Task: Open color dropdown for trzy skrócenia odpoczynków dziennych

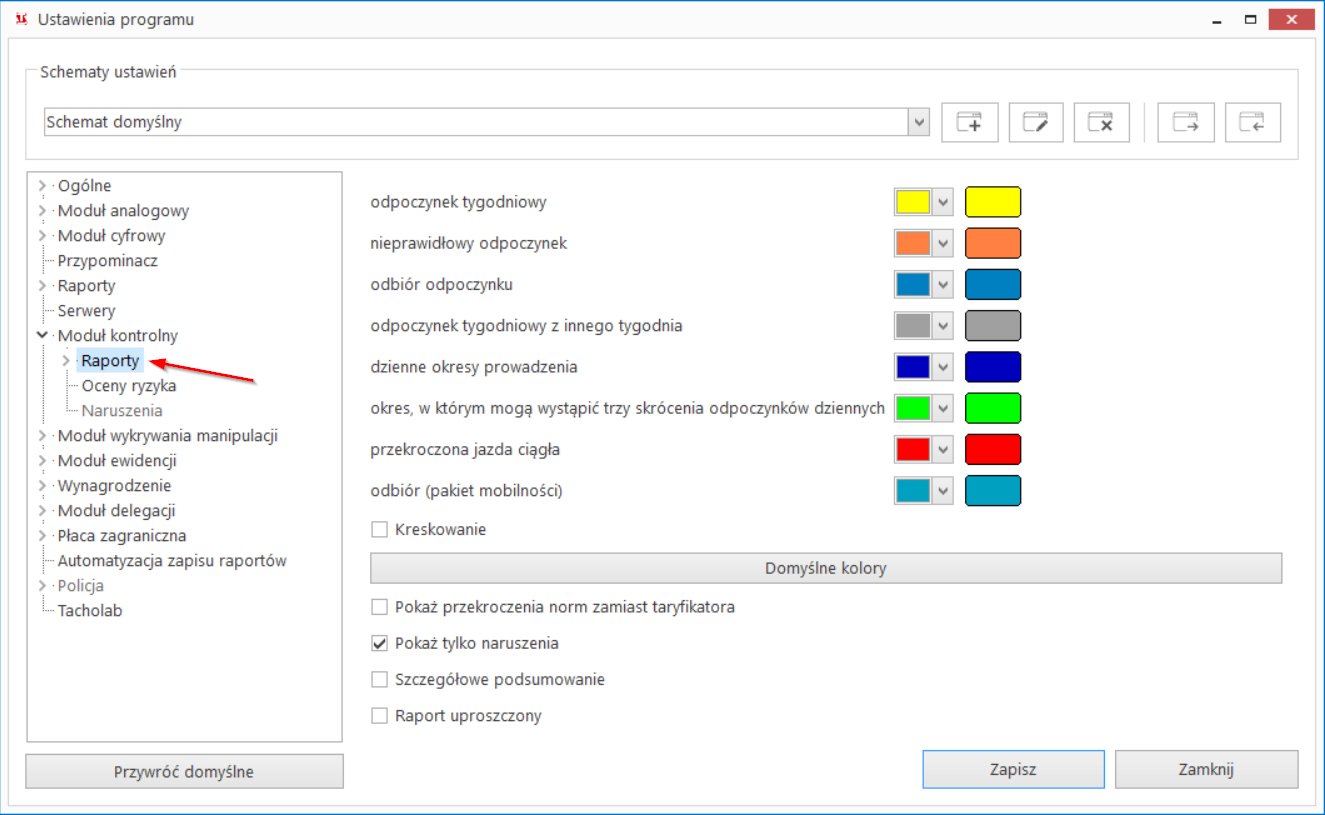Action: [x=942, y=408]
